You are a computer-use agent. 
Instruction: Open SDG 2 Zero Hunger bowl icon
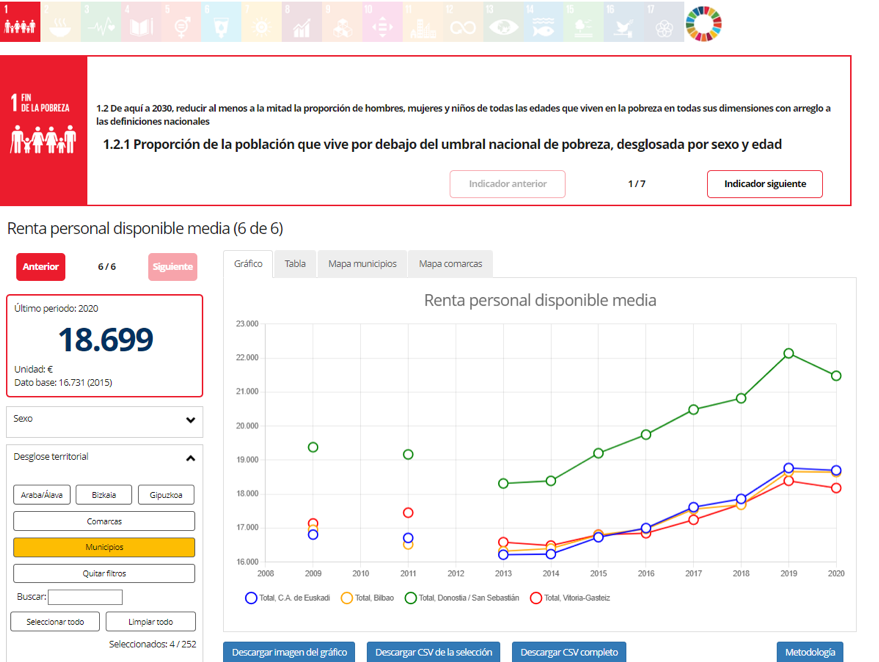pyautogui.click(x=60, y=21)
